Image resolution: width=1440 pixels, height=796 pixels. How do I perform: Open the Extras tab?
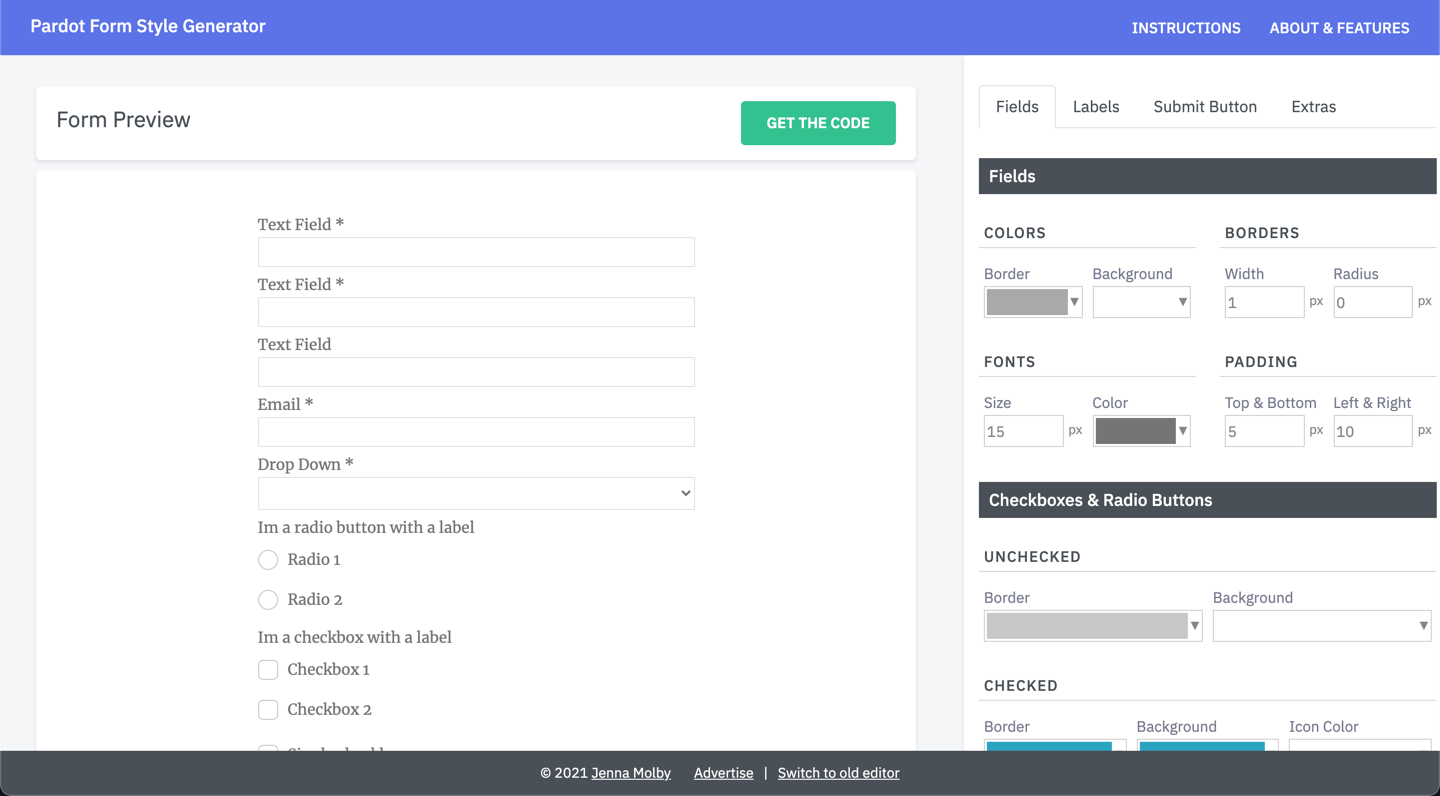[1313, 107]
